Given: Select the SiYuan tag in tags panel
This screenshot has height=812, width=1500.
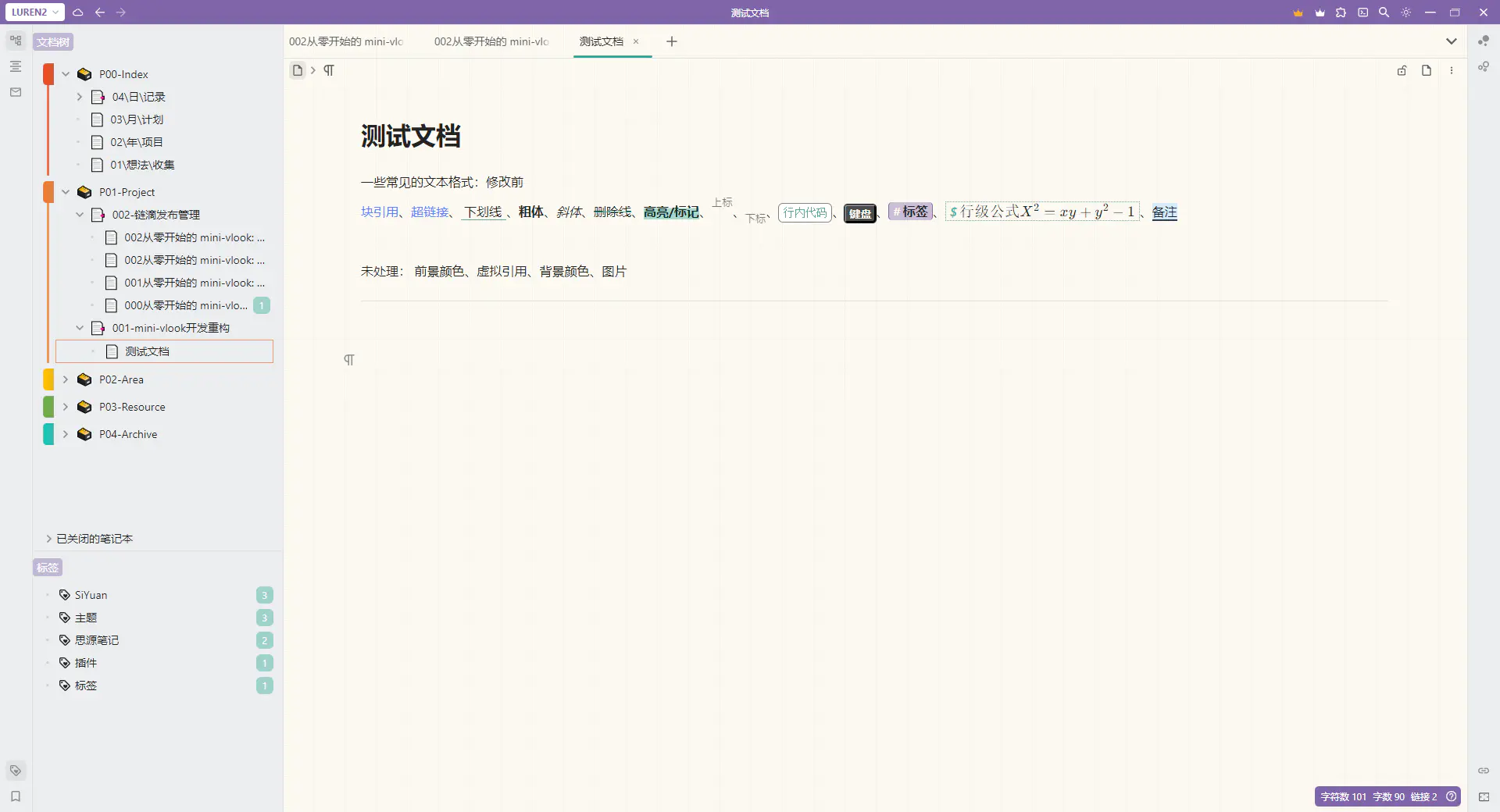Looking at the screenshot, I should (91, 595).
